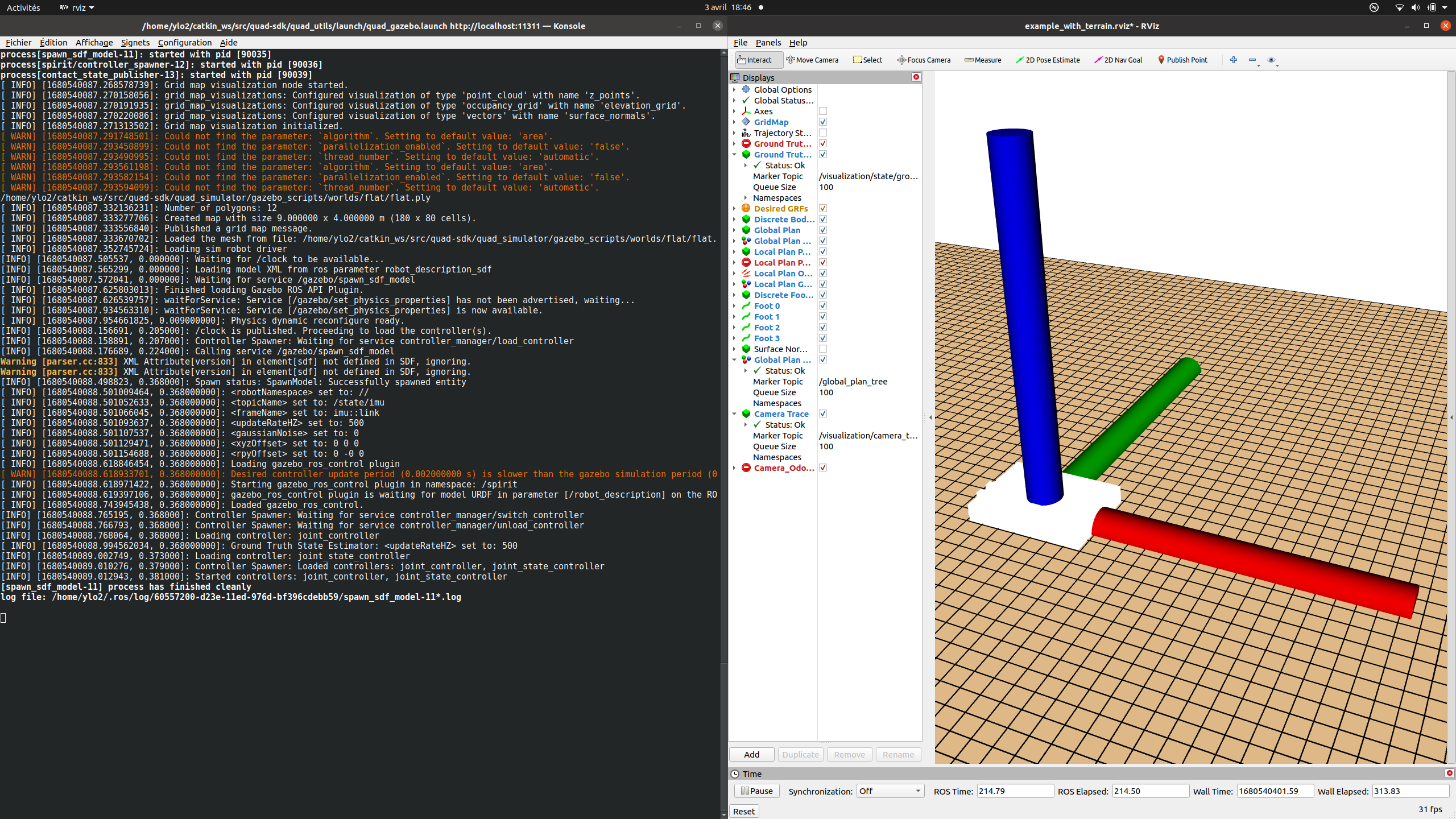The image size is (1456, 819).
Task: Click the Focus Camera tool
Action: pyautogui.click(x=923, y=60)
